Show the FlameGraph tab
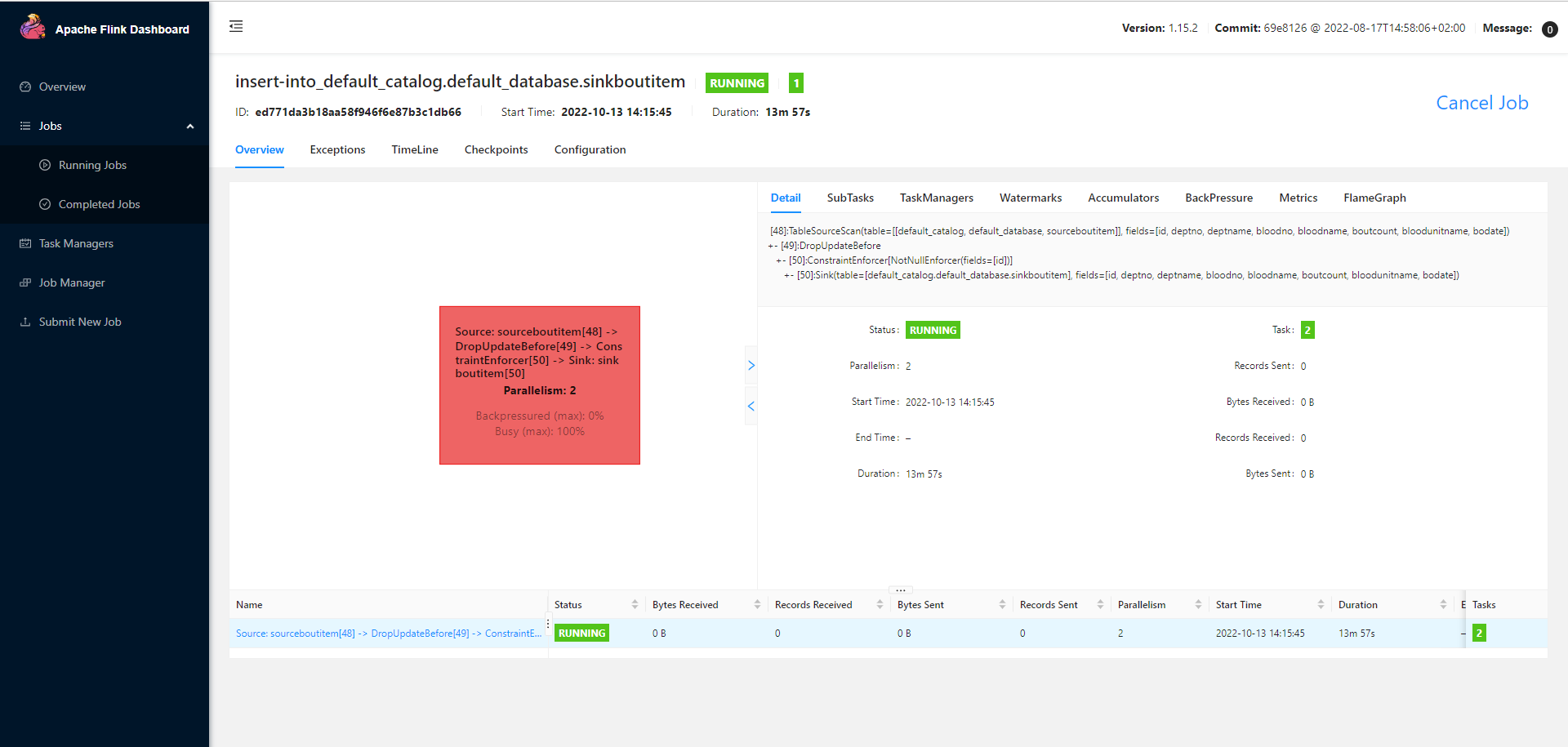This screenshot has width=1568, height=747. [x=1374, y=198]
